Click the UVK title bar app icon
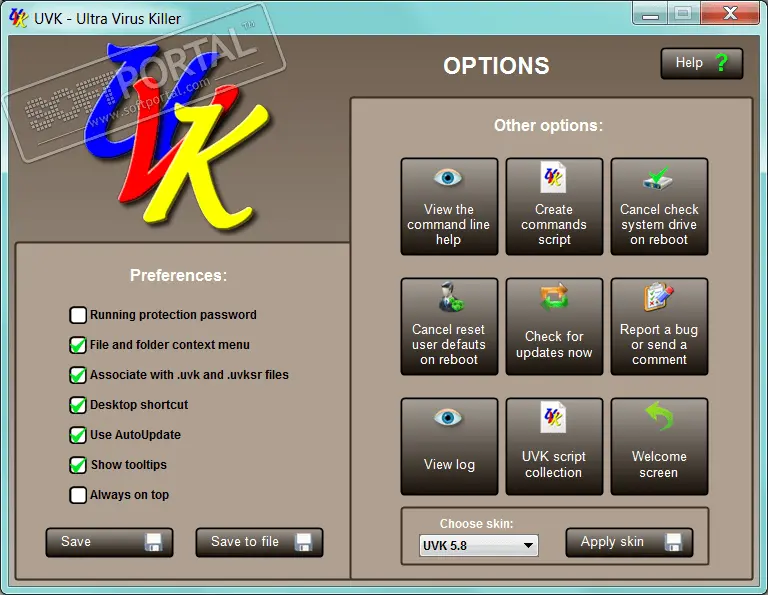This screenshot has width=768, height=595. click(x=18, y=18)
